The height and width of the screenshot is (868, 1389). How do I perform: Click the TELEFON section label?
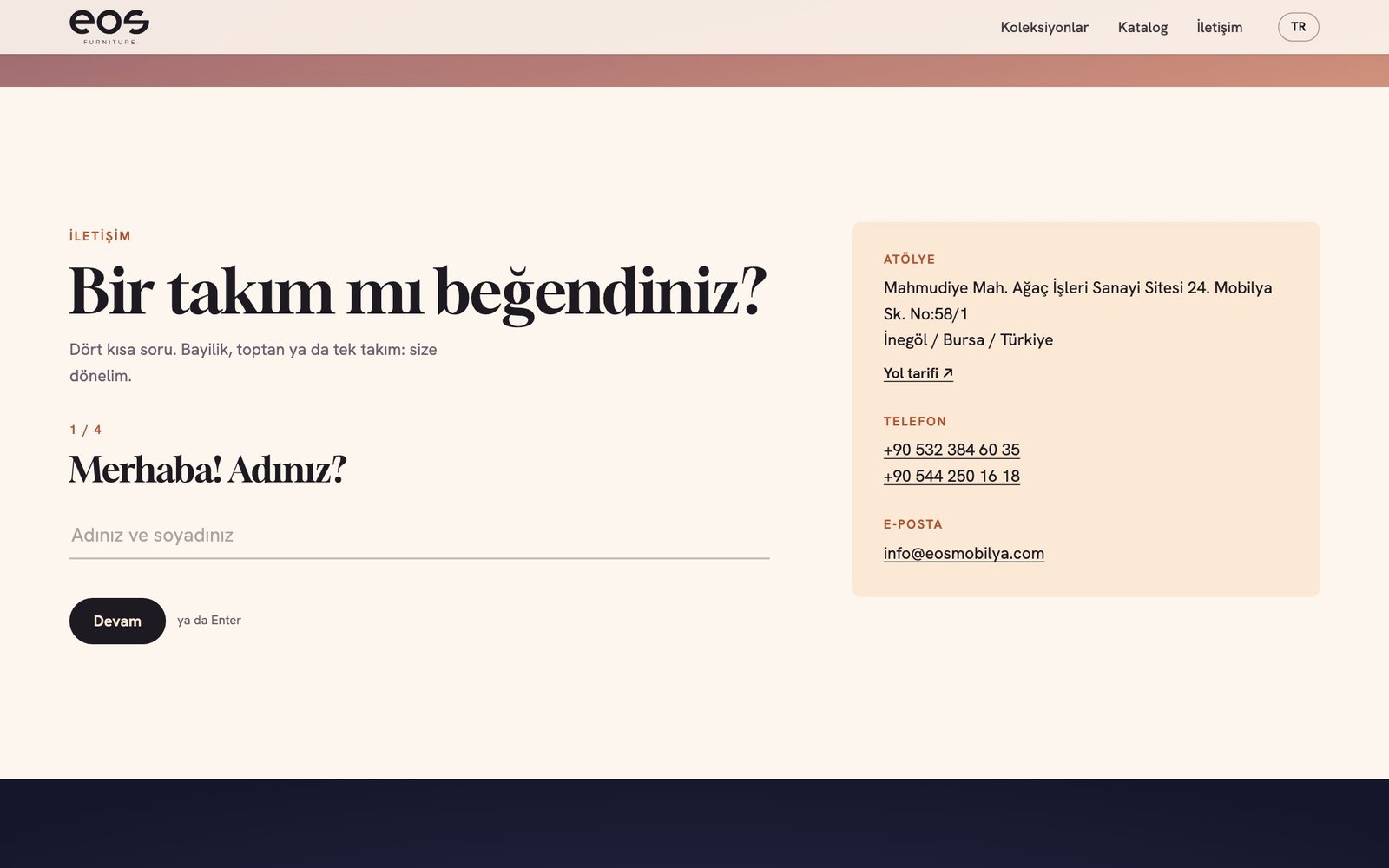pos(915,422)
